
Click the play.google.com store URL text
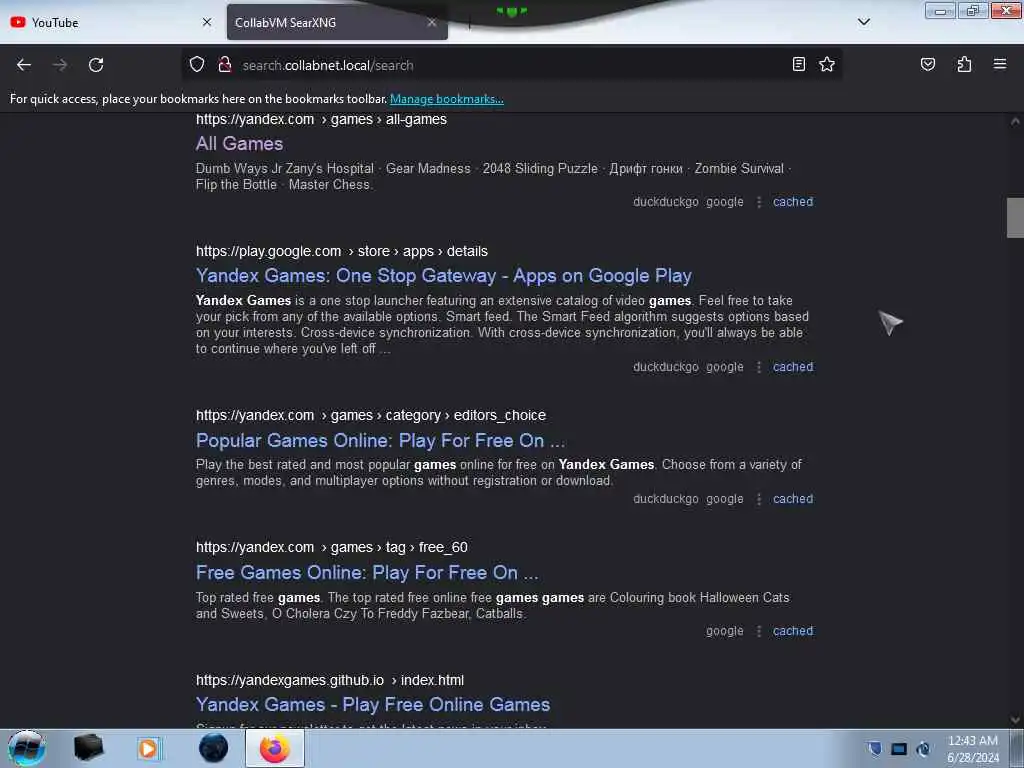pos(342,251)
